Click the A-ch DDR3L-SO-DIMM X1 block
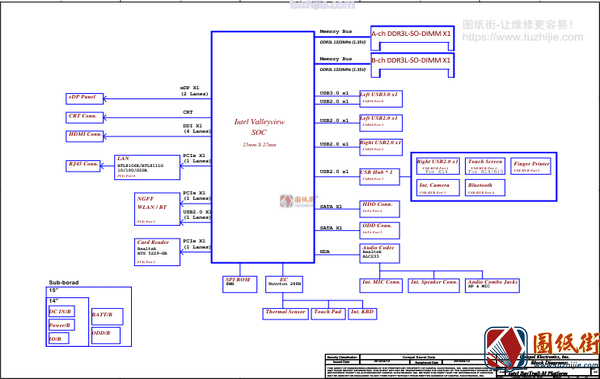This screenshot has width=600, height=379. 412,38
